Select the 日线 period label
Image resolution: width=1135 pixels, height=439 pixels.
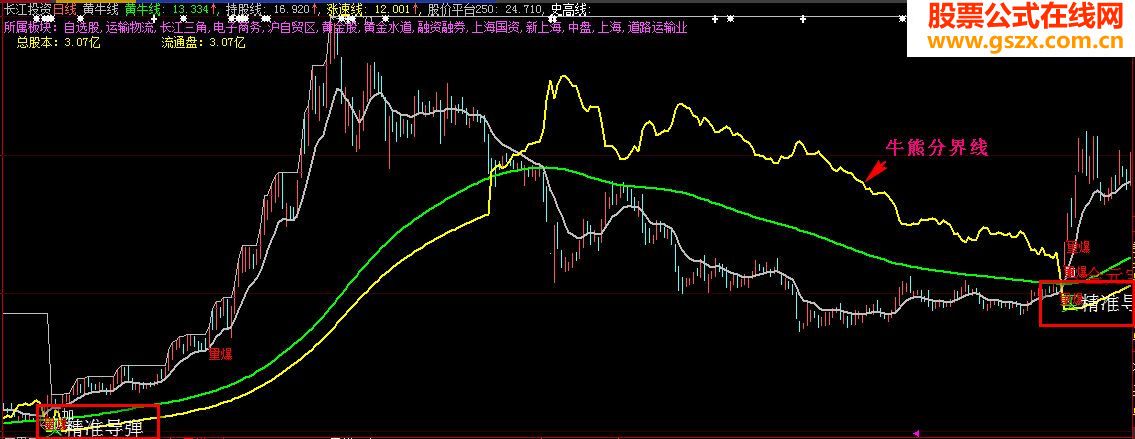click(64, 10)
